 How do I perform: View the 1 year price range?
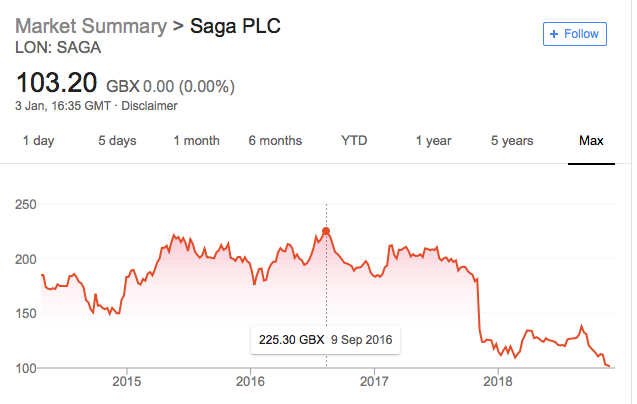[x=433, y=141]
